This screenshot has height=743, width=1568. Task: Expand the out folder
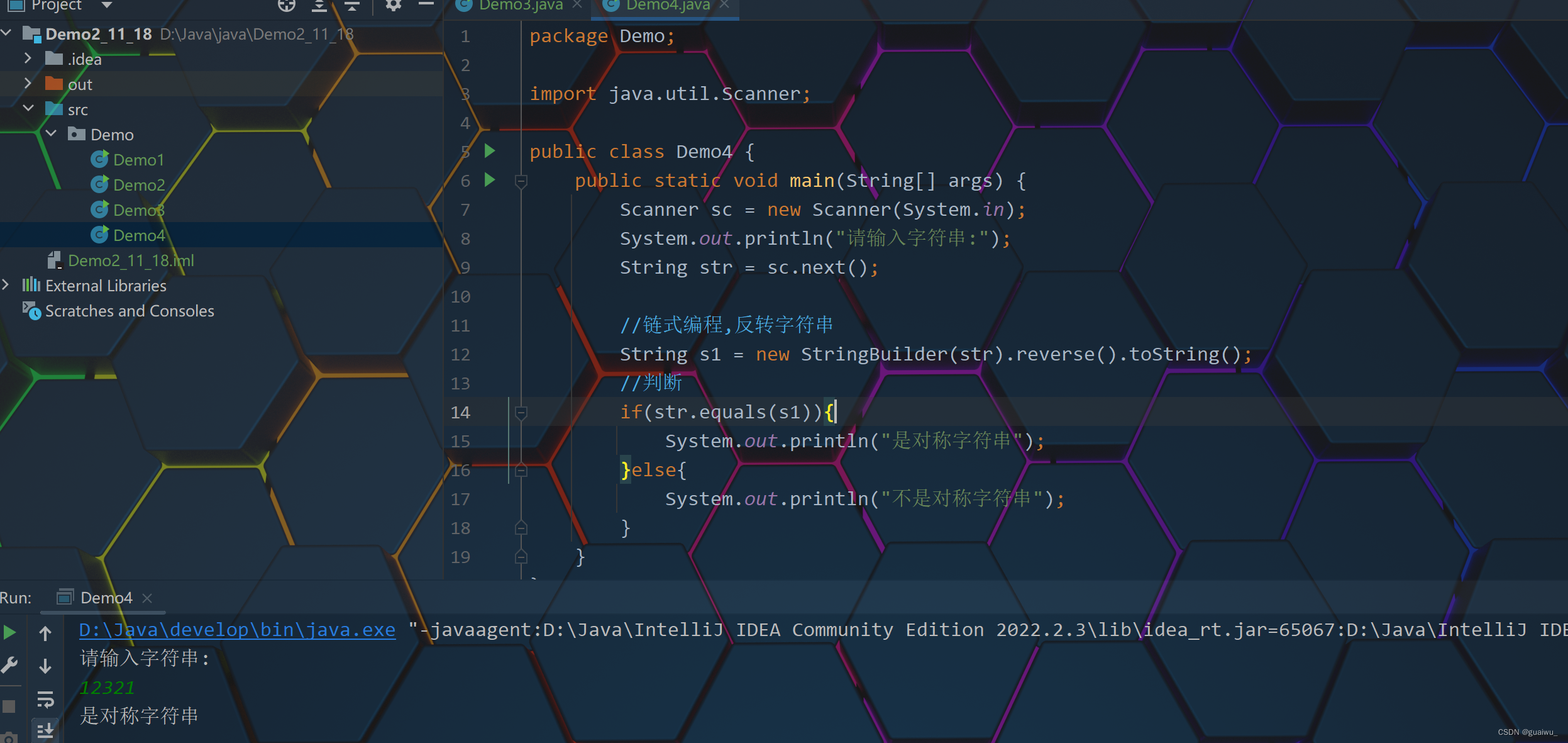point(28,83)
